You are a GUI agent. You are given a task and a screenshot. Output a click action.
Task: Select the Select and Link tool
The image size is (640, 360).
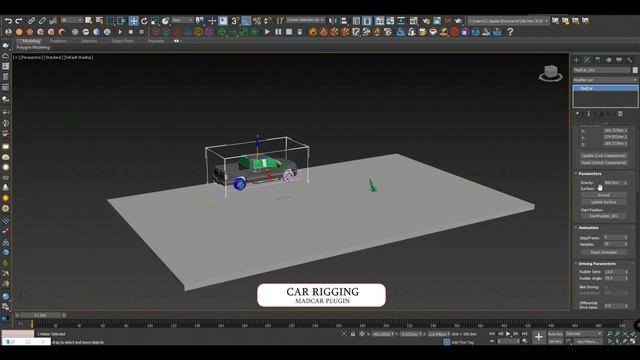point(31,20)
